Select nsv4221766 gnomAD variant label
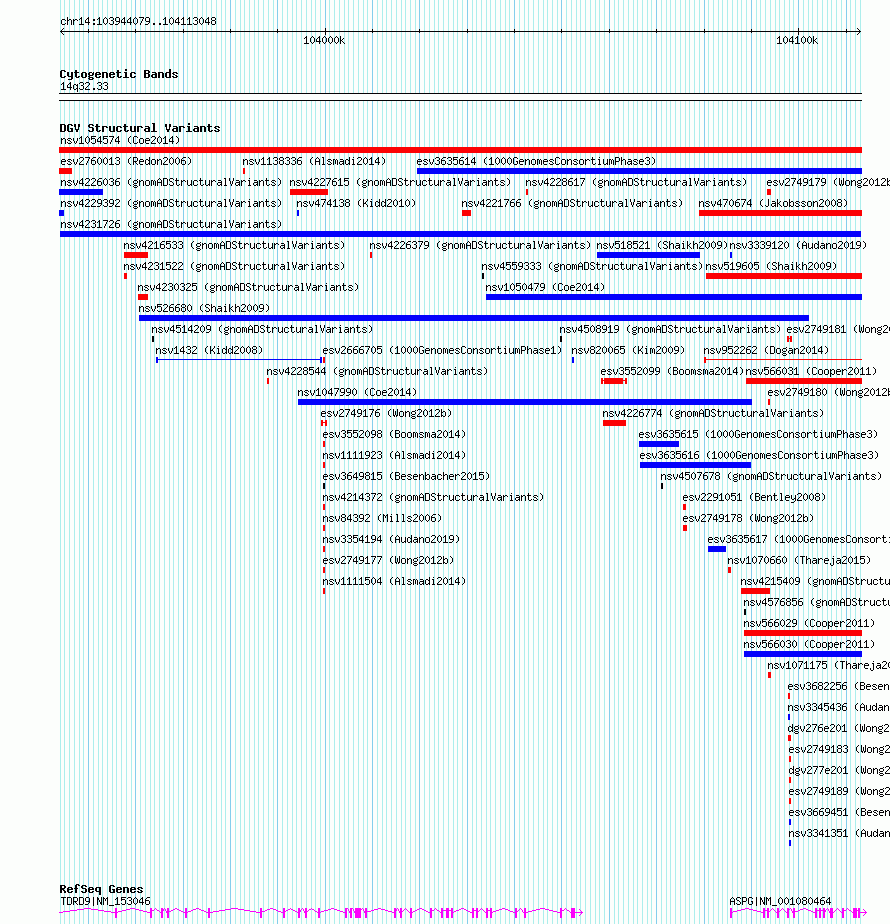 (572, 203)
